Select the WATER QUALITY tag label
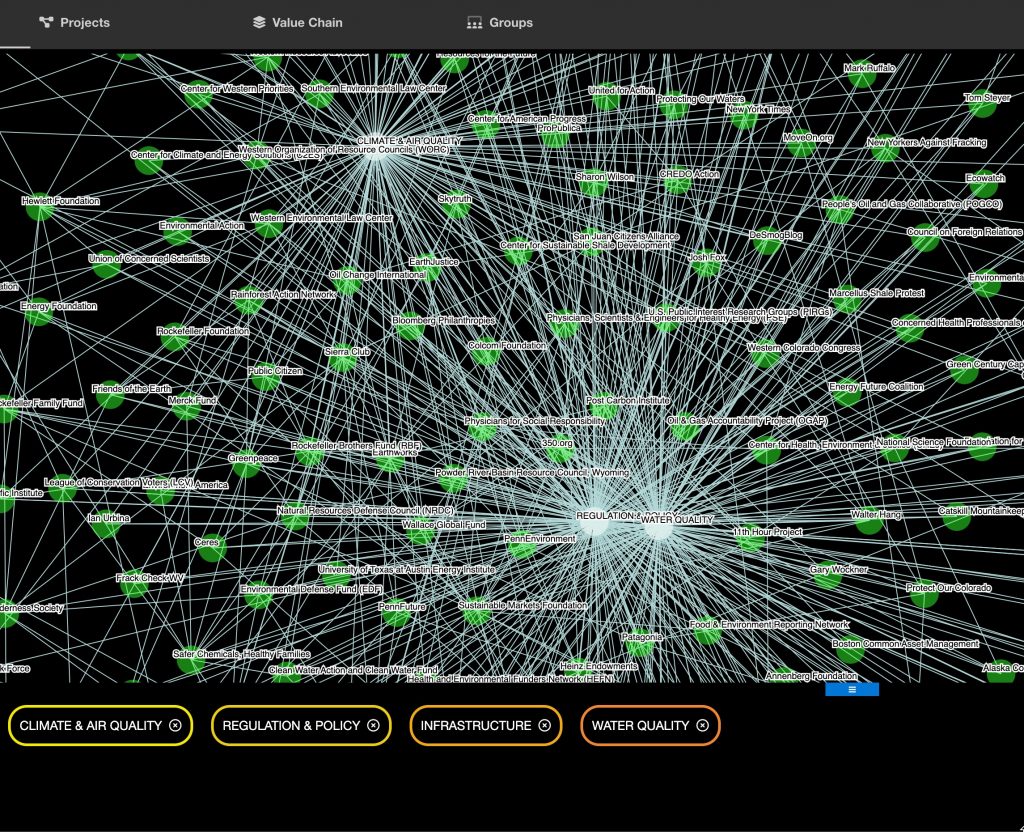The height and width of the screenshot is (832, 1024). [x=640, y=726]
